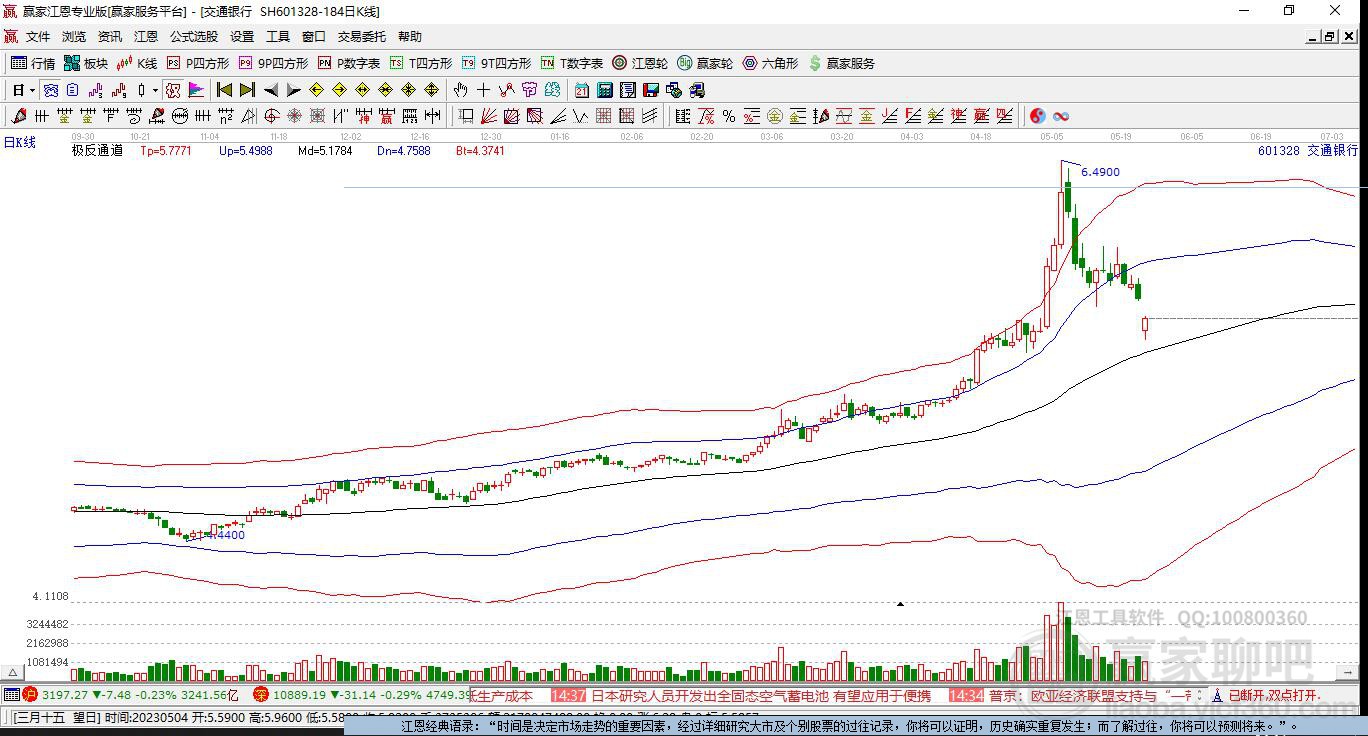The image size is (1368, 736).
Task: Open the T数字表 tool
Action: (572, 63)
